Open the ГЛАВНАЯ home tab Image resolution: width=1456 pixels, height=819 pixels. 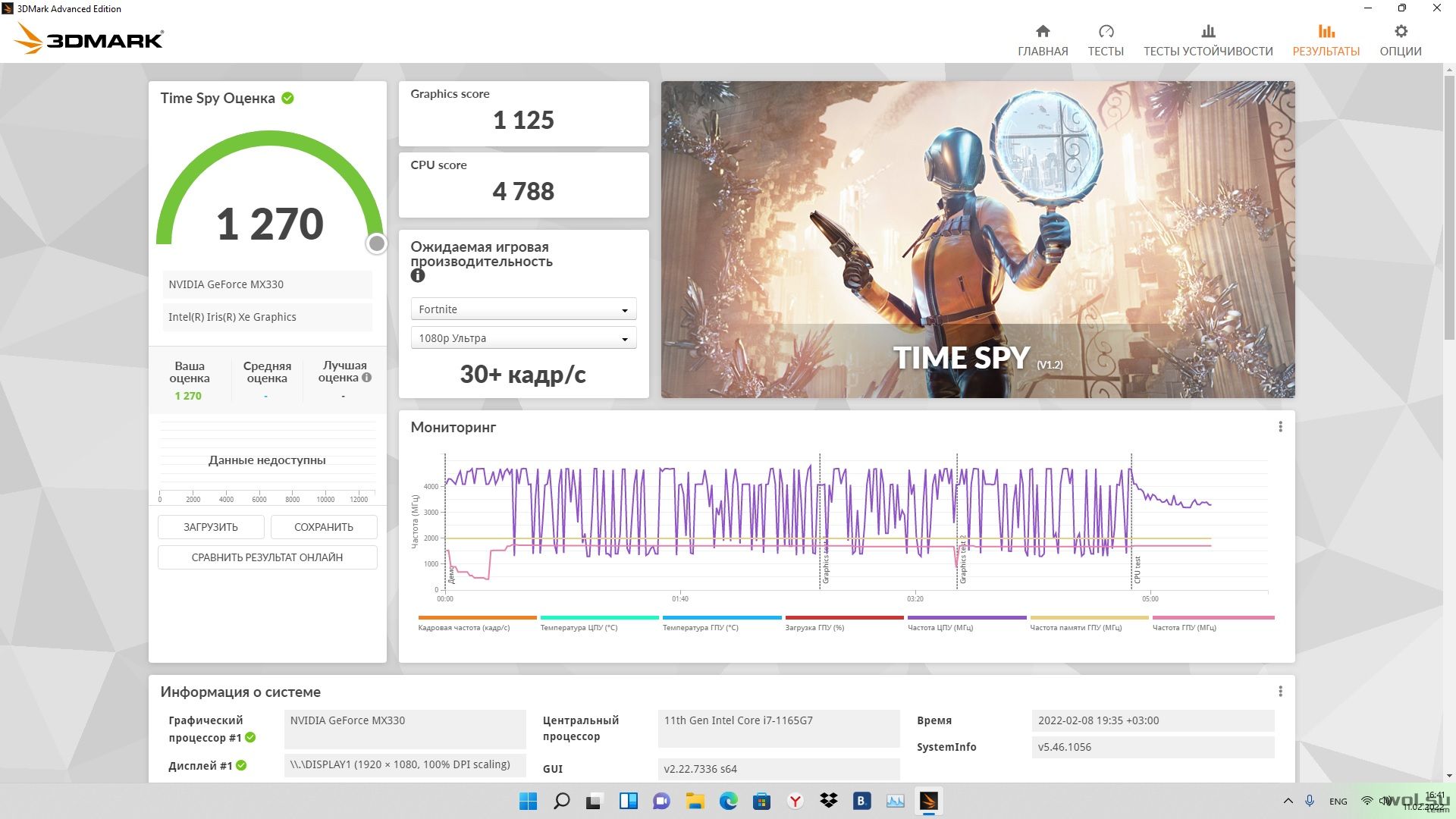point(1043,40)
